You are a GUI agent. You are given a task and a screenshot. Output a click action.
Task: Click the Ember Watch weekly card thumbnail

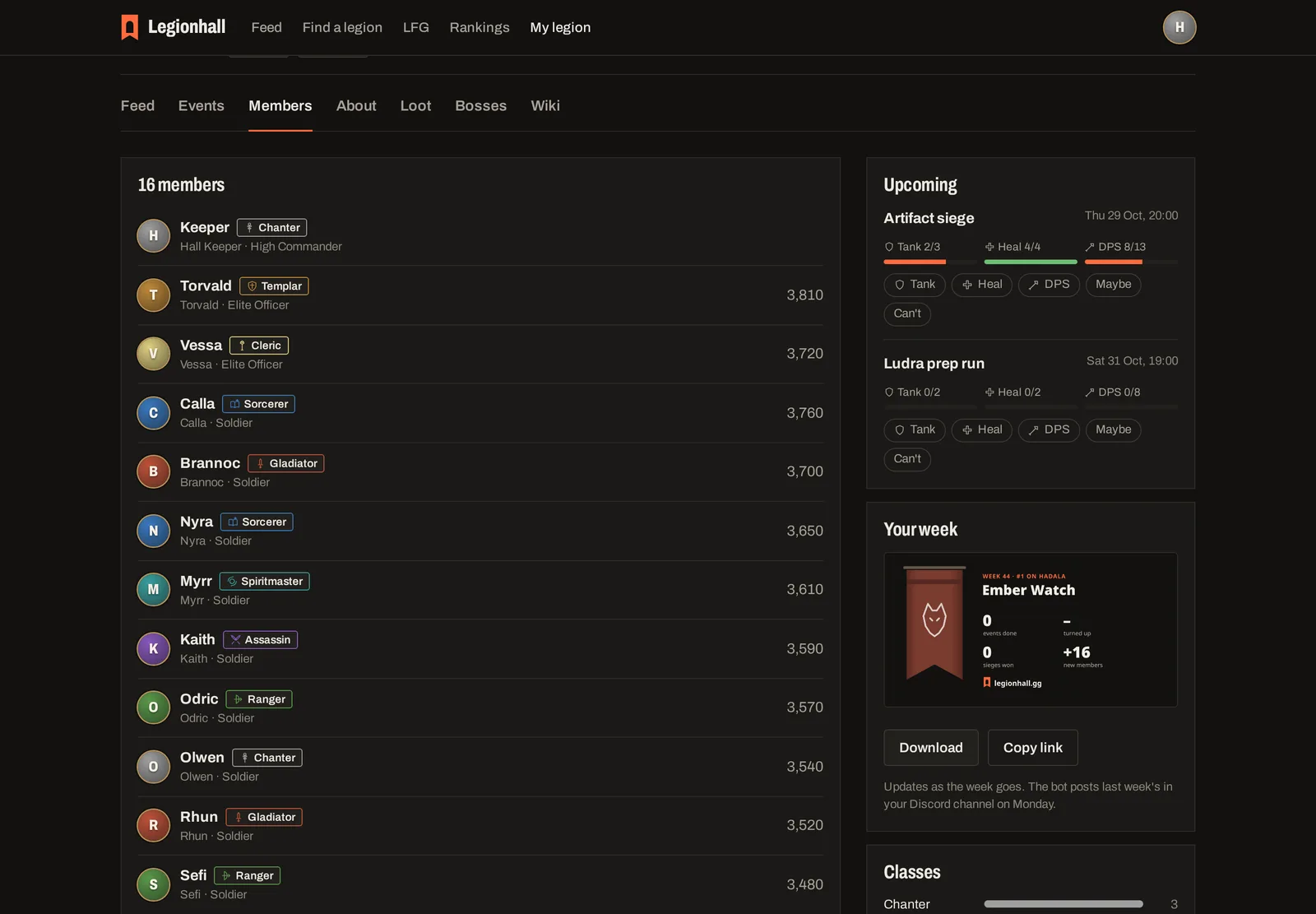(1031, 629)
